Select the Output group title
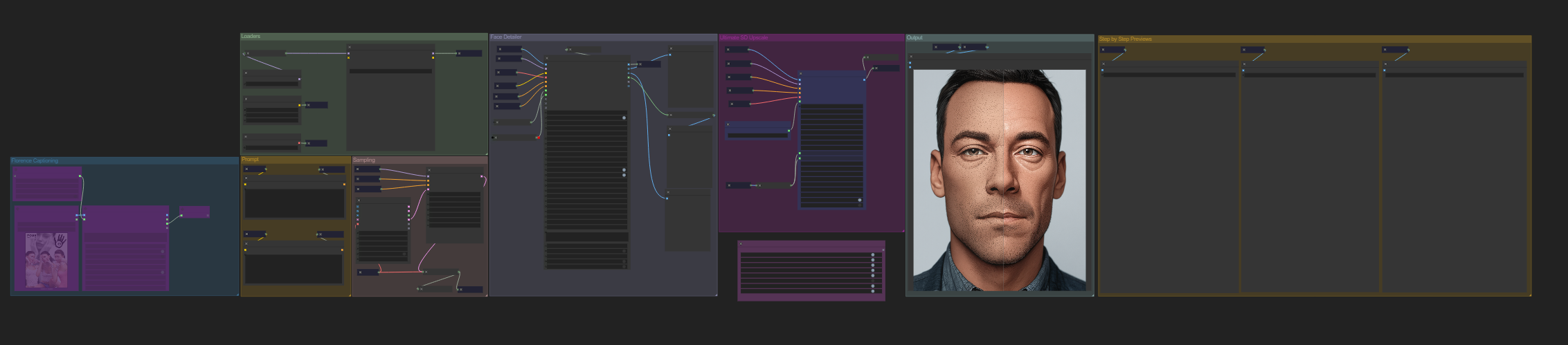This screenshot has height=345, width=1568. 914,38
